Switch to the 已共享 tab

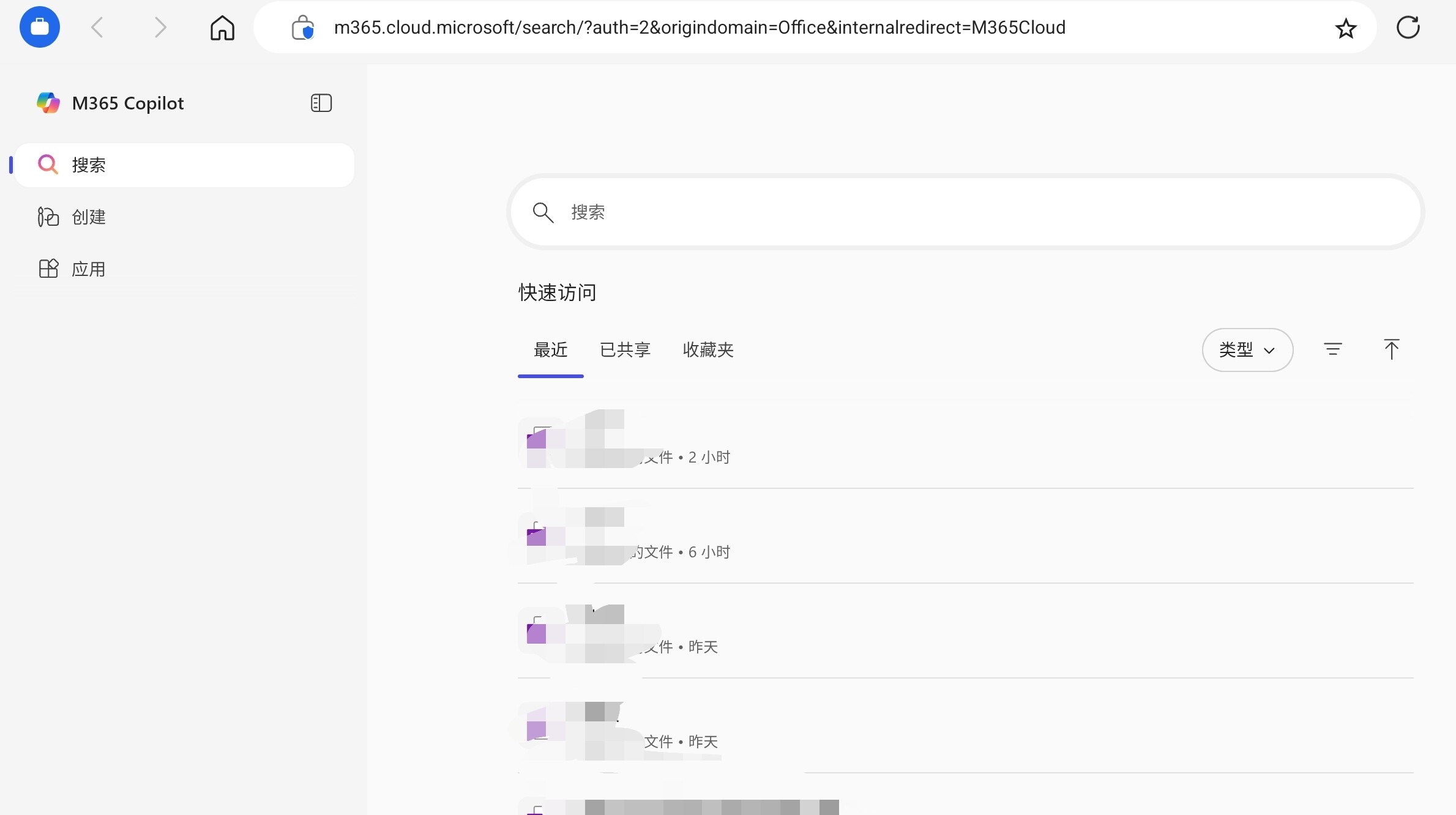tap(624, 350)
